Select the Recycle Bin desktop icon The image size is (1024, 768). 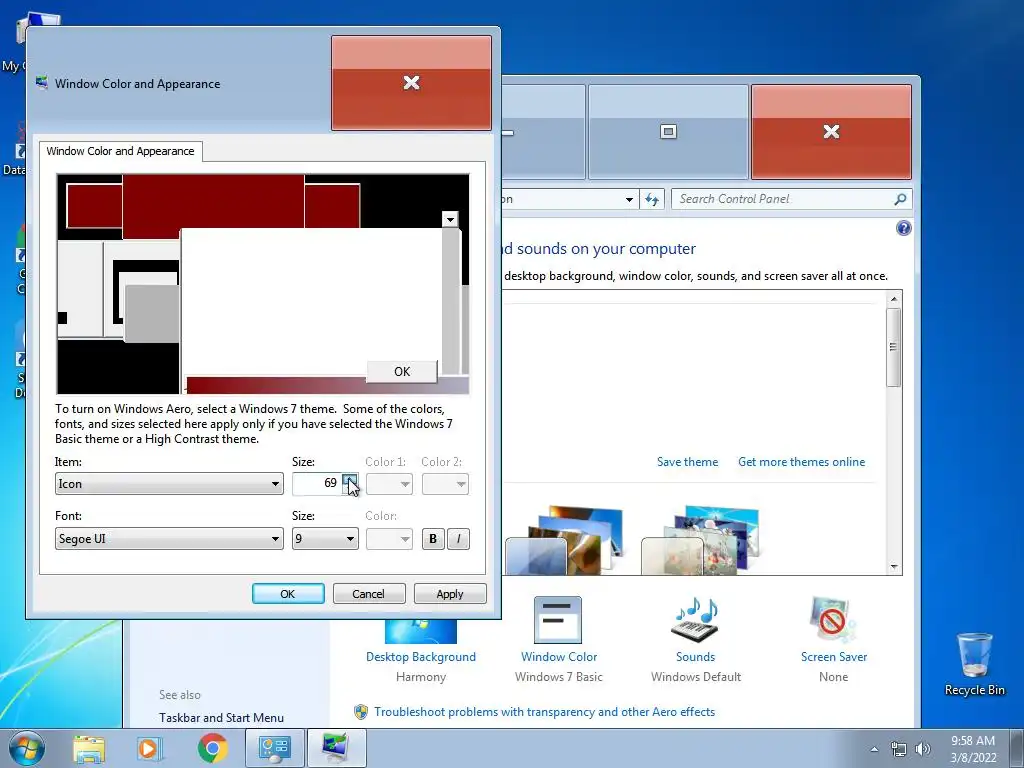tap(974, 664)
